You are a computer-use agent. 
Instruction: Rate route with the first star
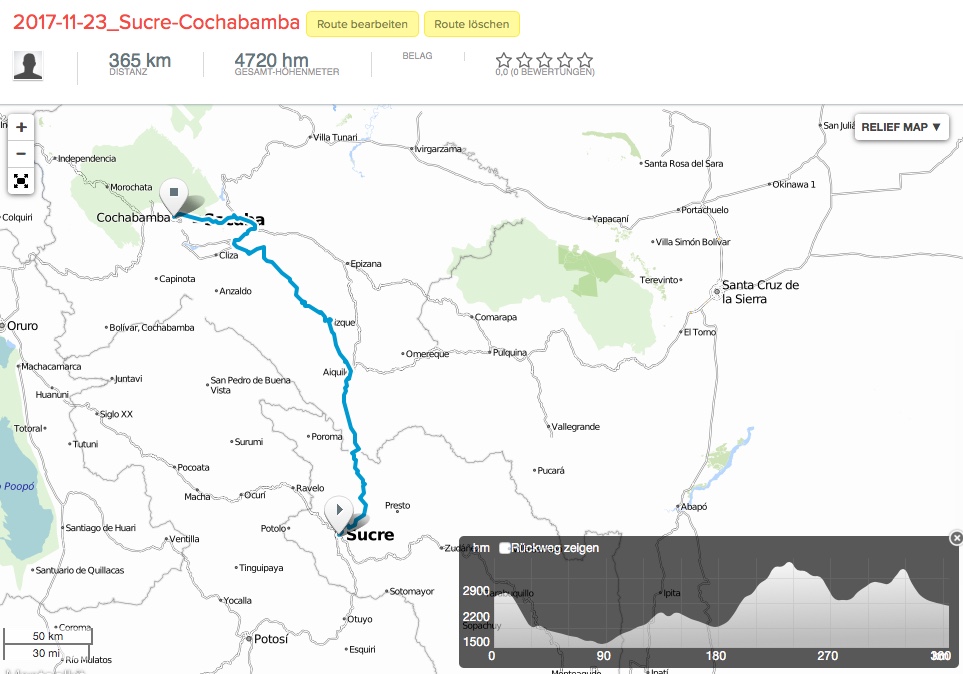[504, 60]
